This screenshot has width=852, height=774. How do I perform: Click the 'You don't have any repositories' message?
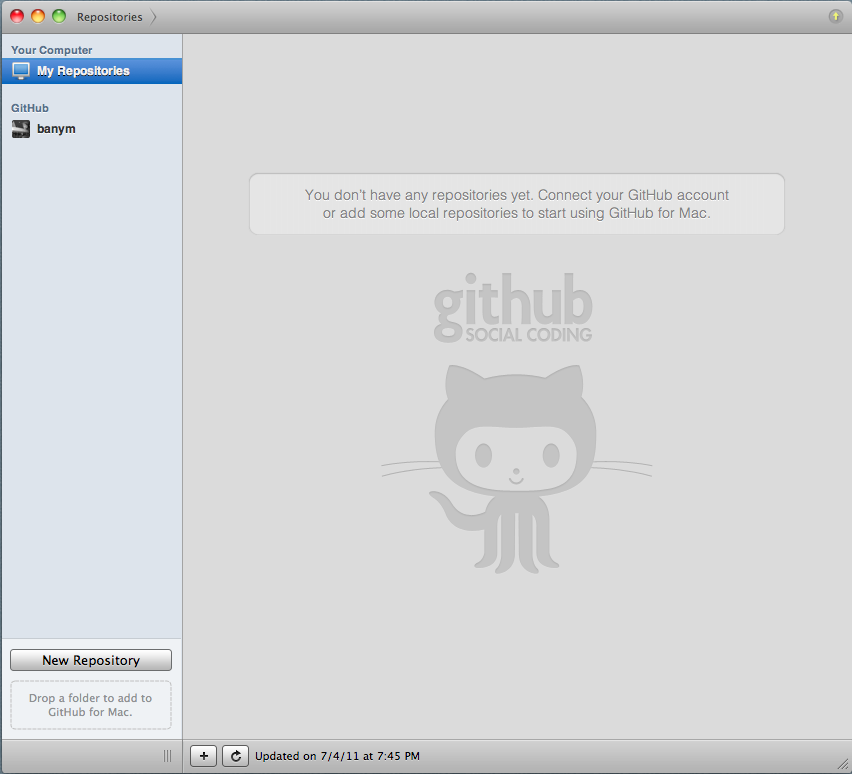(517, 204)
